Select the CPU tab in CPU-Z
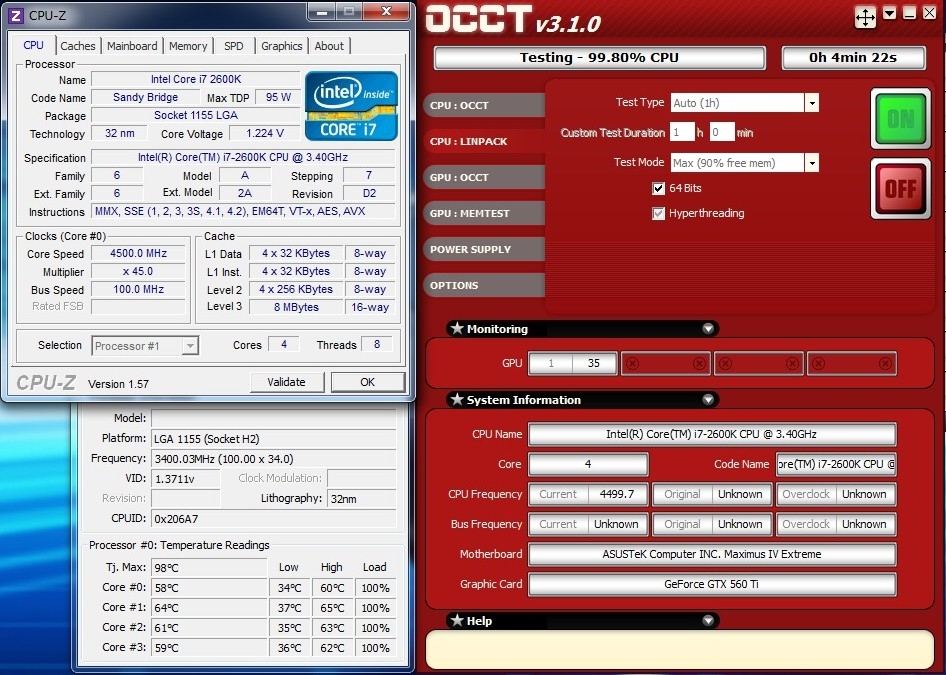 pyautogui.click(x=33, y=45)
